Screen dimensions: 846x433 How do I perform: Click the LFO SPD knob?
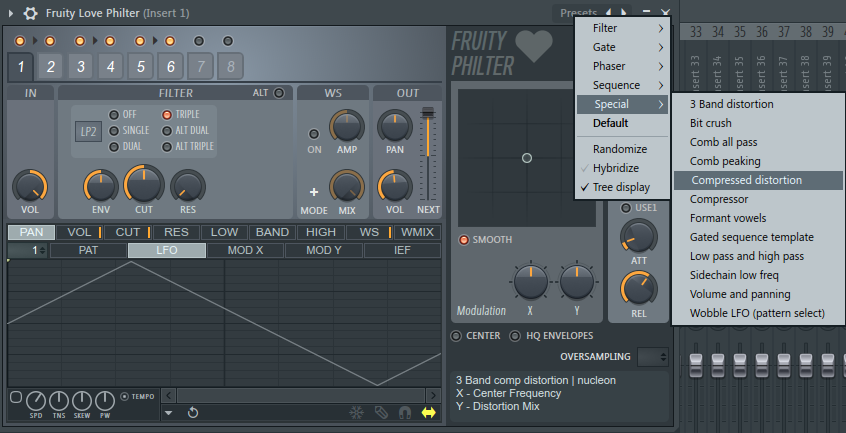36,401
